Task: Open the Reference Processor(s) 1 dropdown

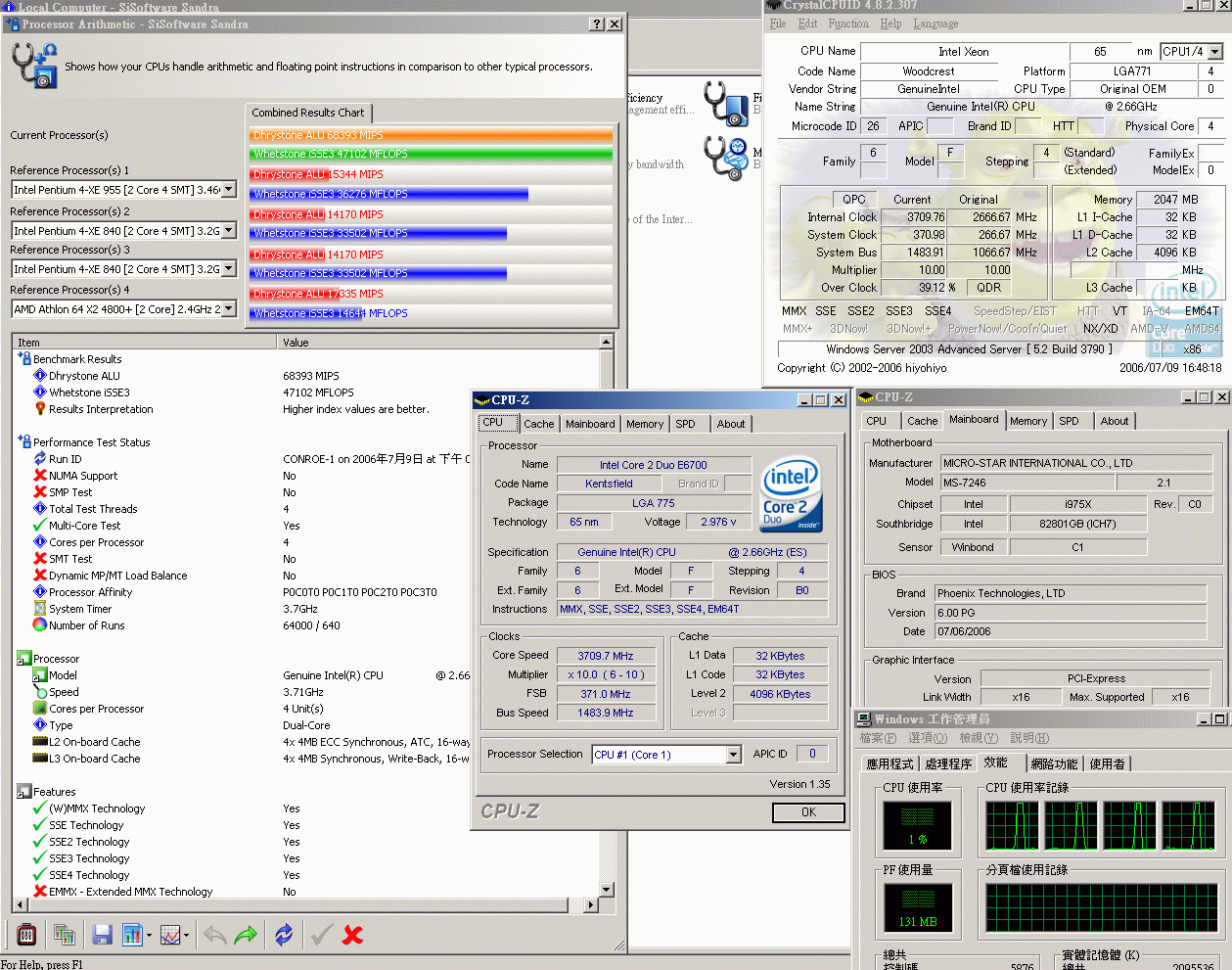Action: click(229, 189)
